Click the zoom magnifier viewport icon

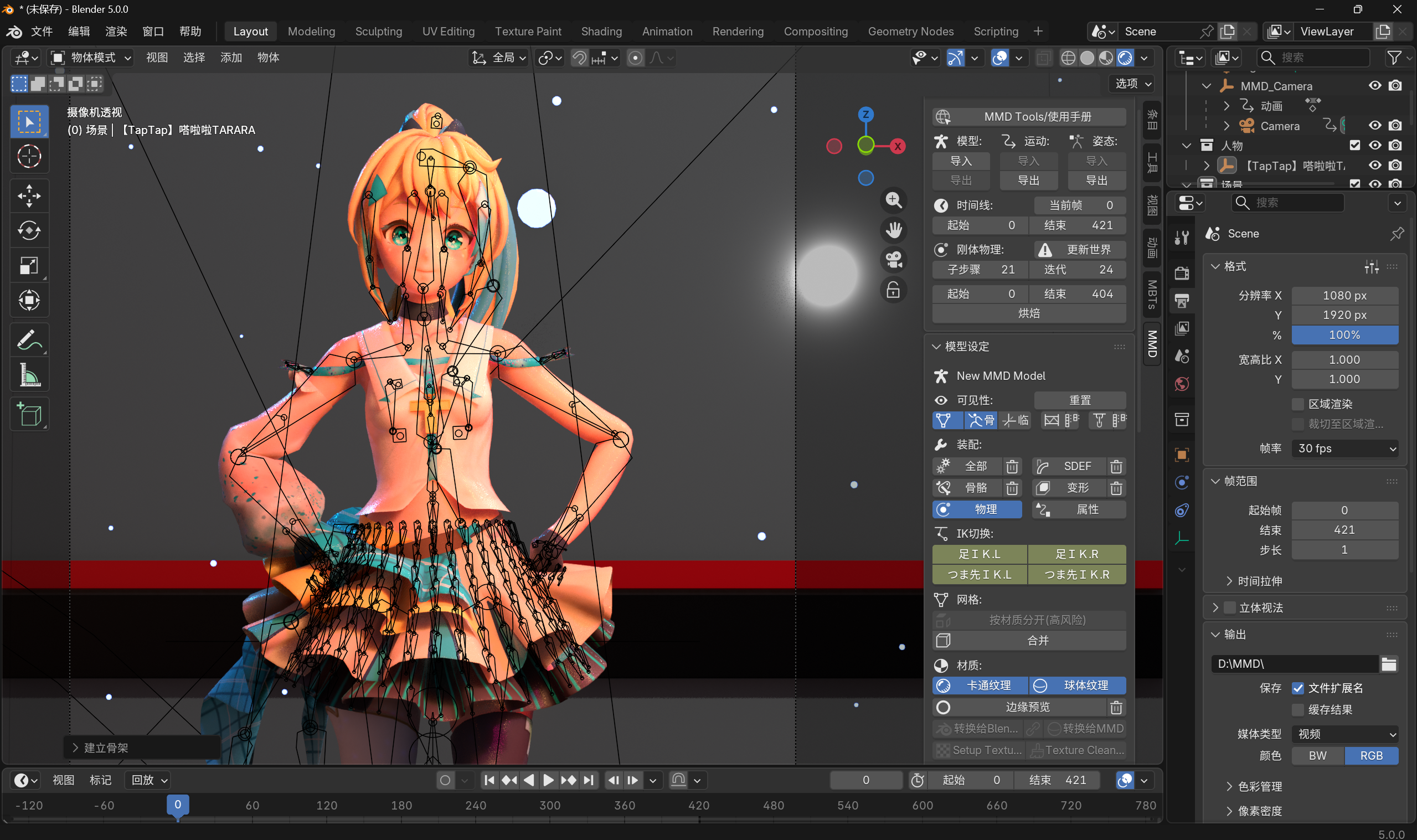(x=894, y=200)
